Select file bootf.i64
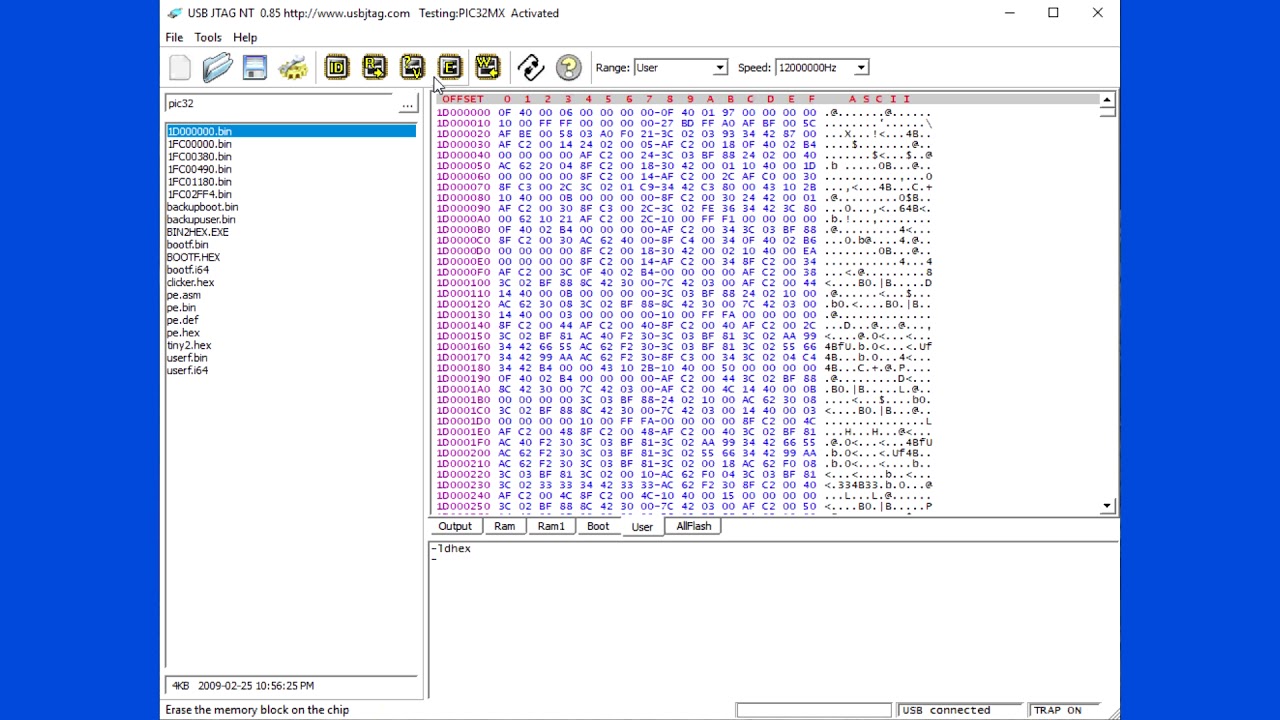This screenshot has width=1280, height=720. 187,270
